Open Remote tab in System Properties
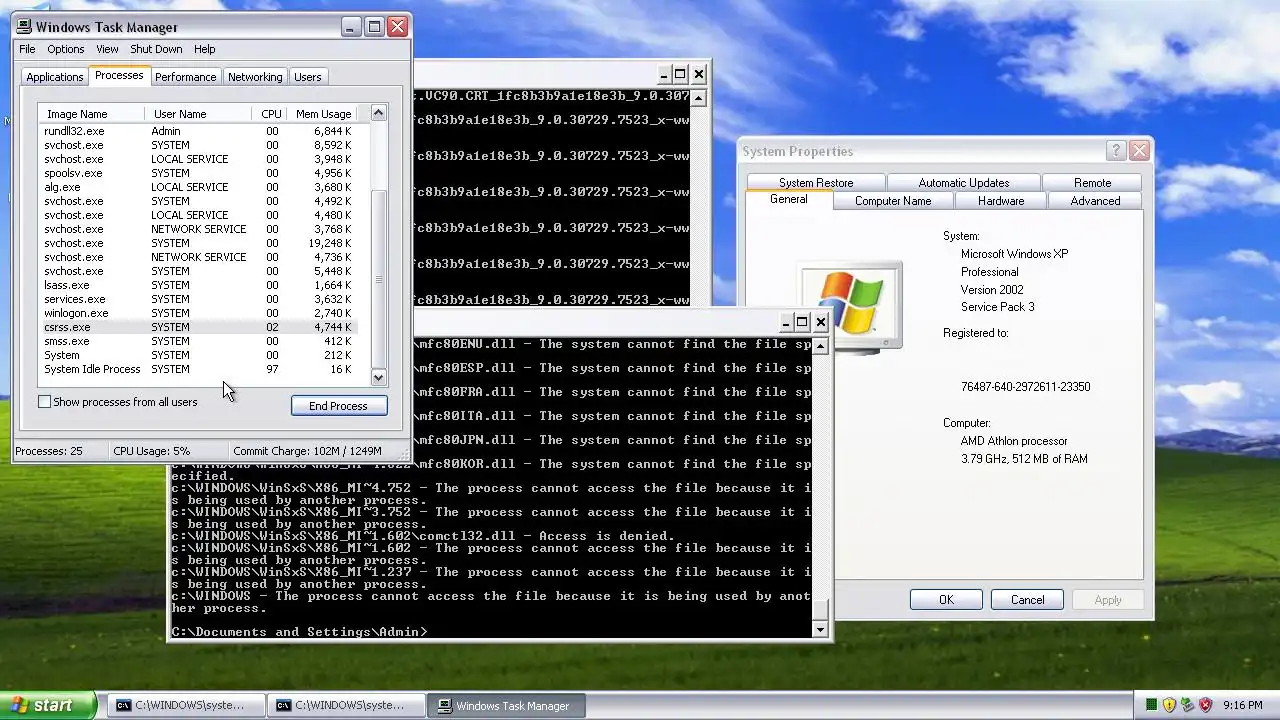 (1092, 183)
